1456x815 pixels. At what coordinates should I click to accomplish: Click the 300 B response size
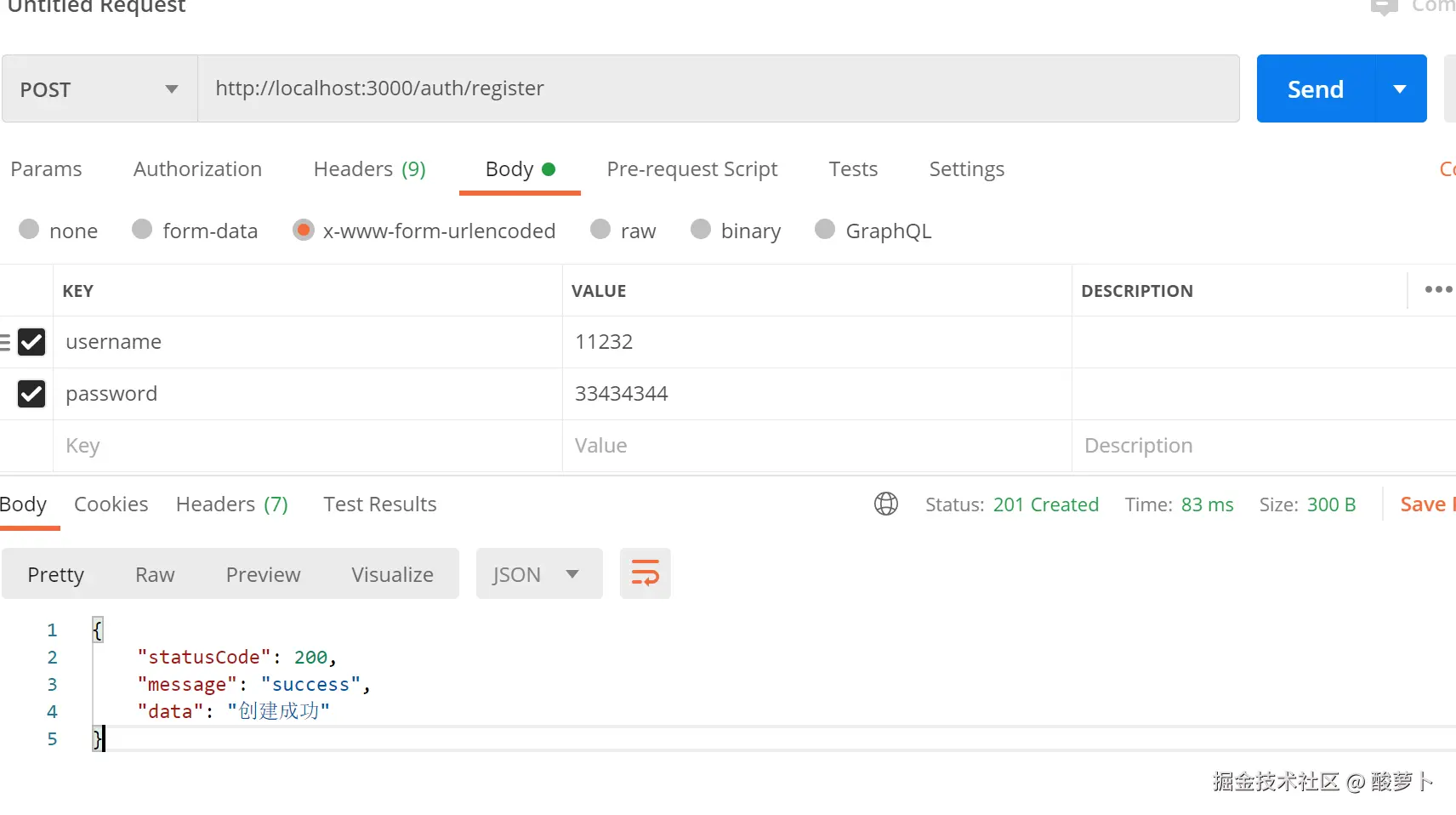coord(1331,504)
